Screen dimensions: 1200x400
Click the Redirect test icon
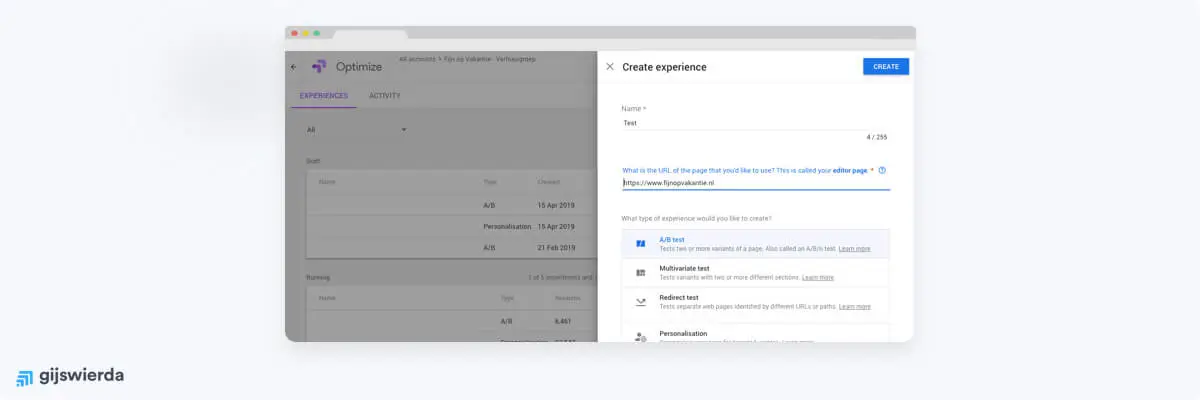pyautogui.click(x=640, y=301)
